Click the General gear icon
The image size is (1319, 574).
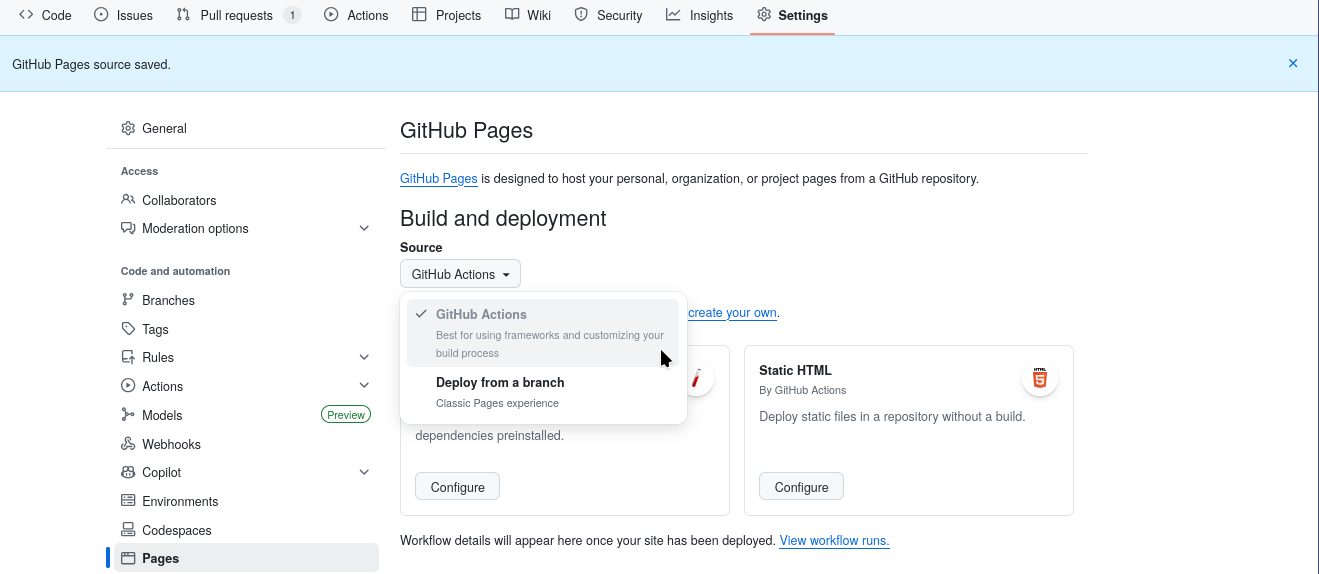pyautogui.click(x=128, y=128)
